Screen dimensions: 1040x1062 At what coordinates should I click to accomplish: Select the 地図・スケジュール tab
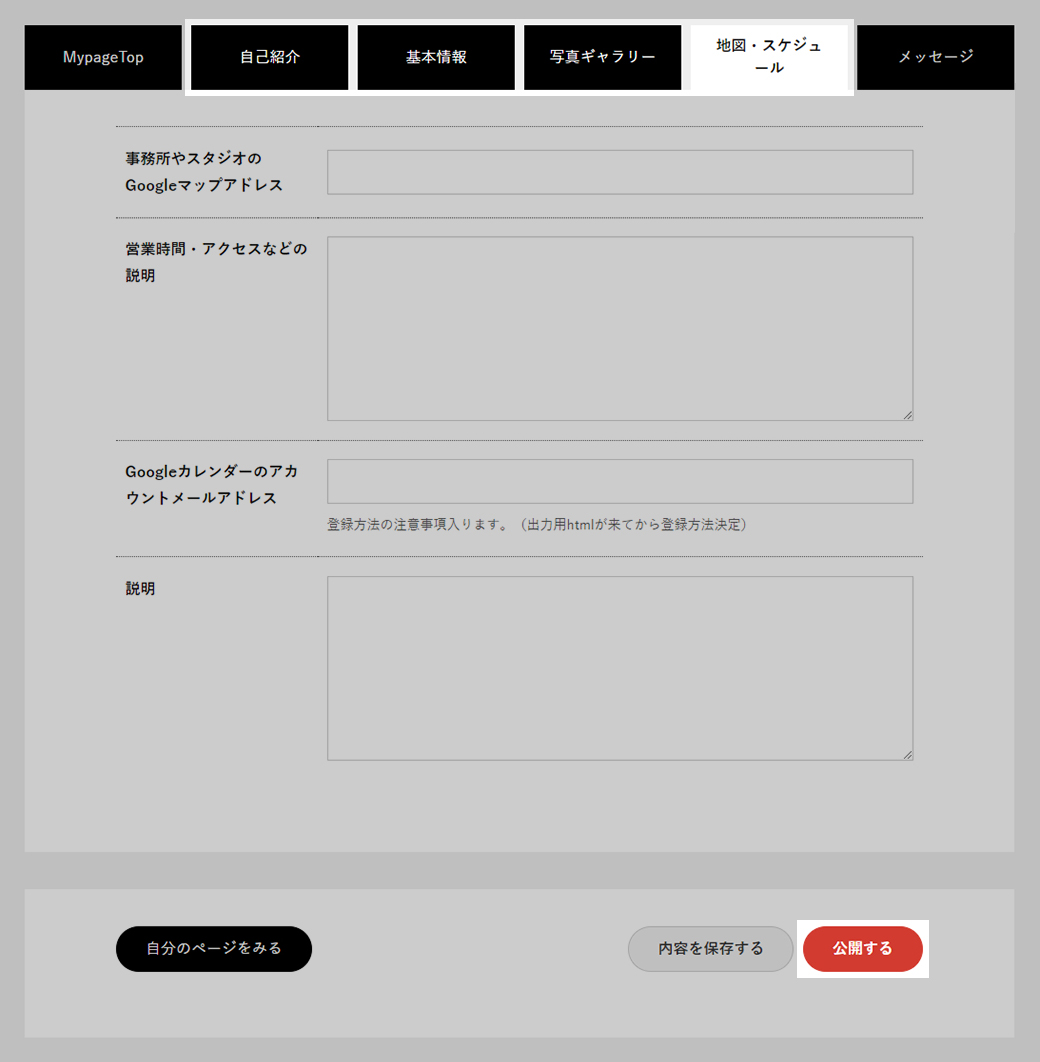tap(769, 58)
